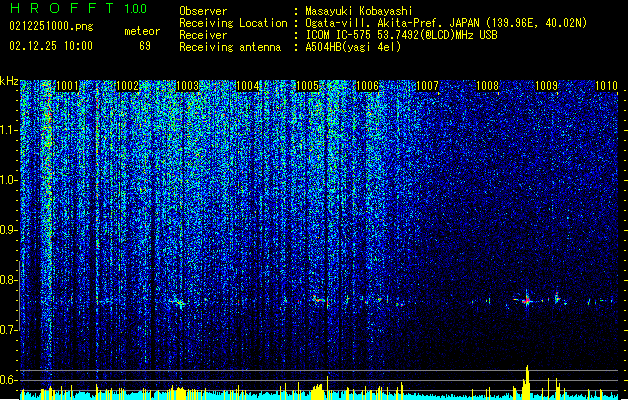Click the 1002 time marker

click(127, 86)
